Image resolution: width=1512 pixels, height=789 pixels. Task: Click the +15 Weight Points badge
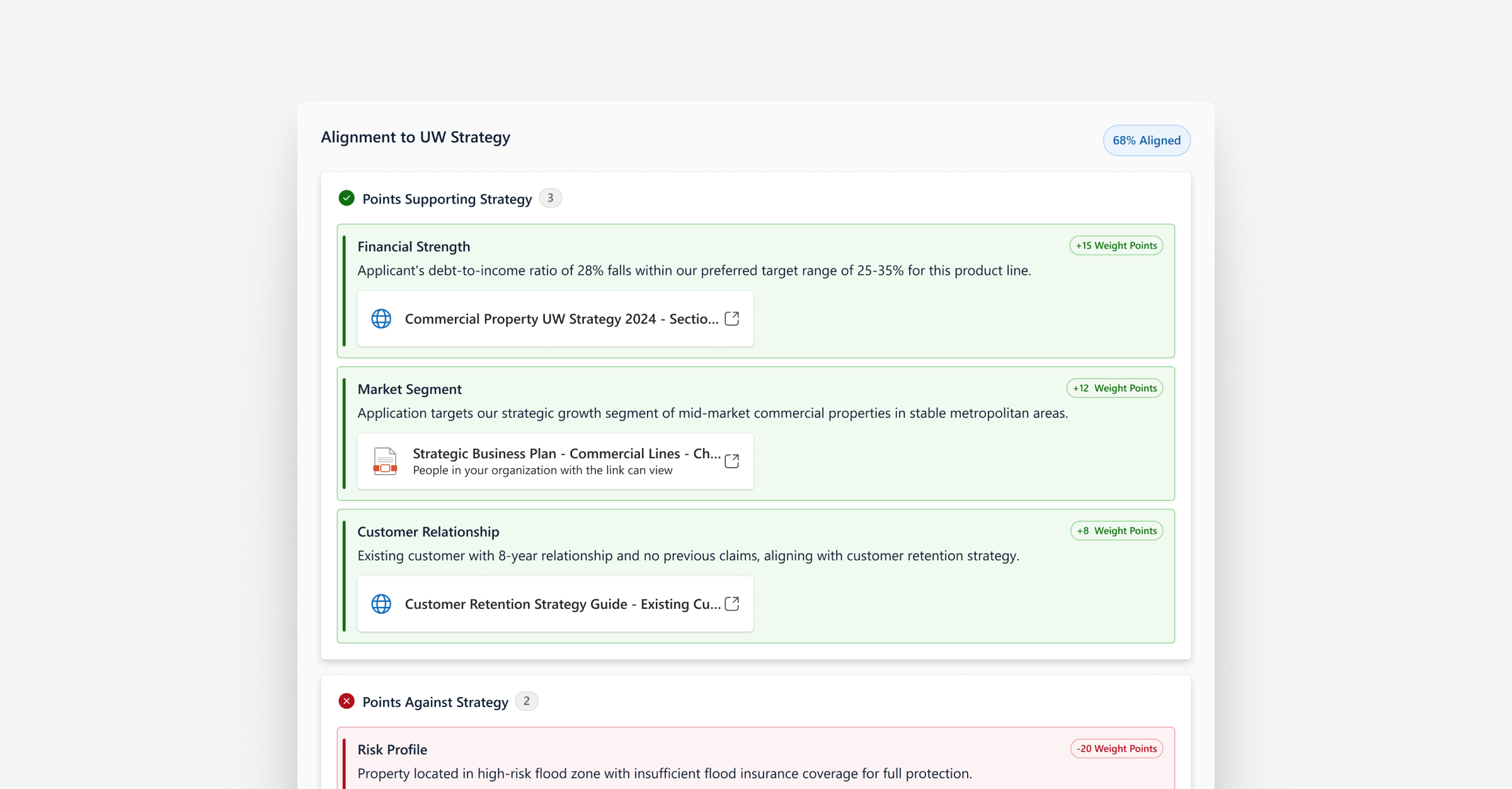[1116, 246]
